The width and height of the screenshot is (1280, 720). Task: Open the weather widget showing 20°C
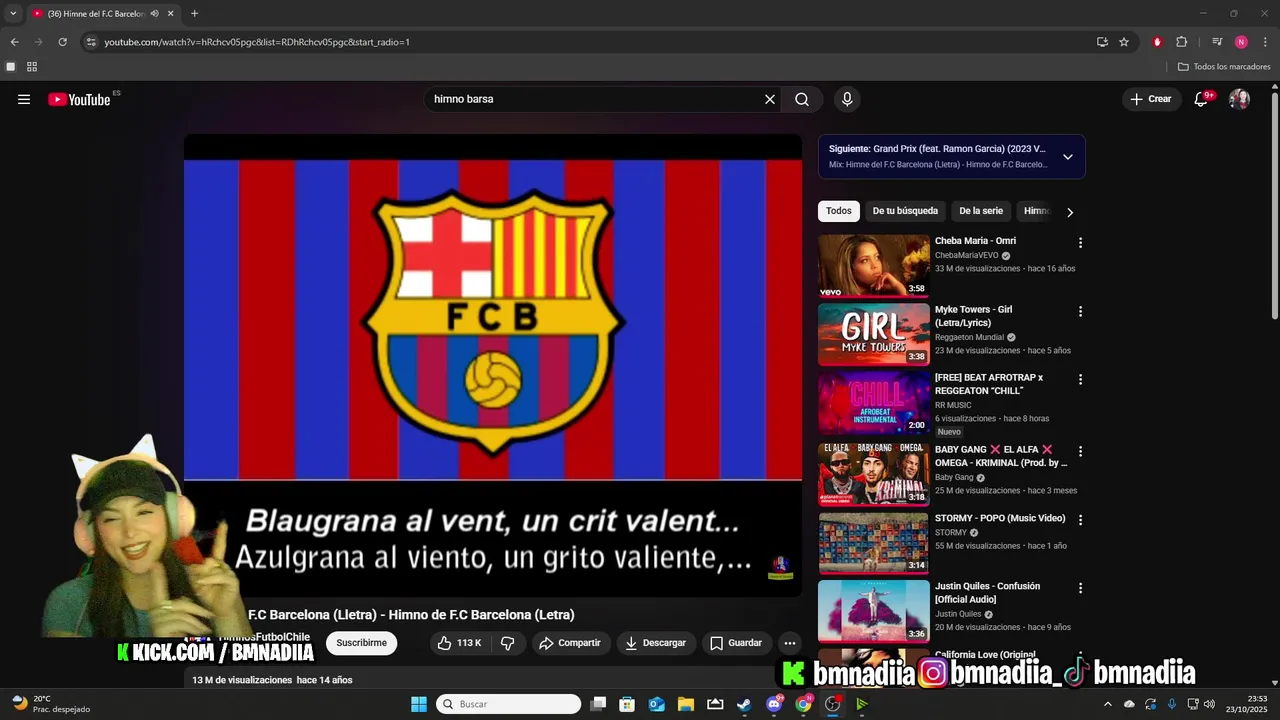pyautogui.click(x=50, y=704)
